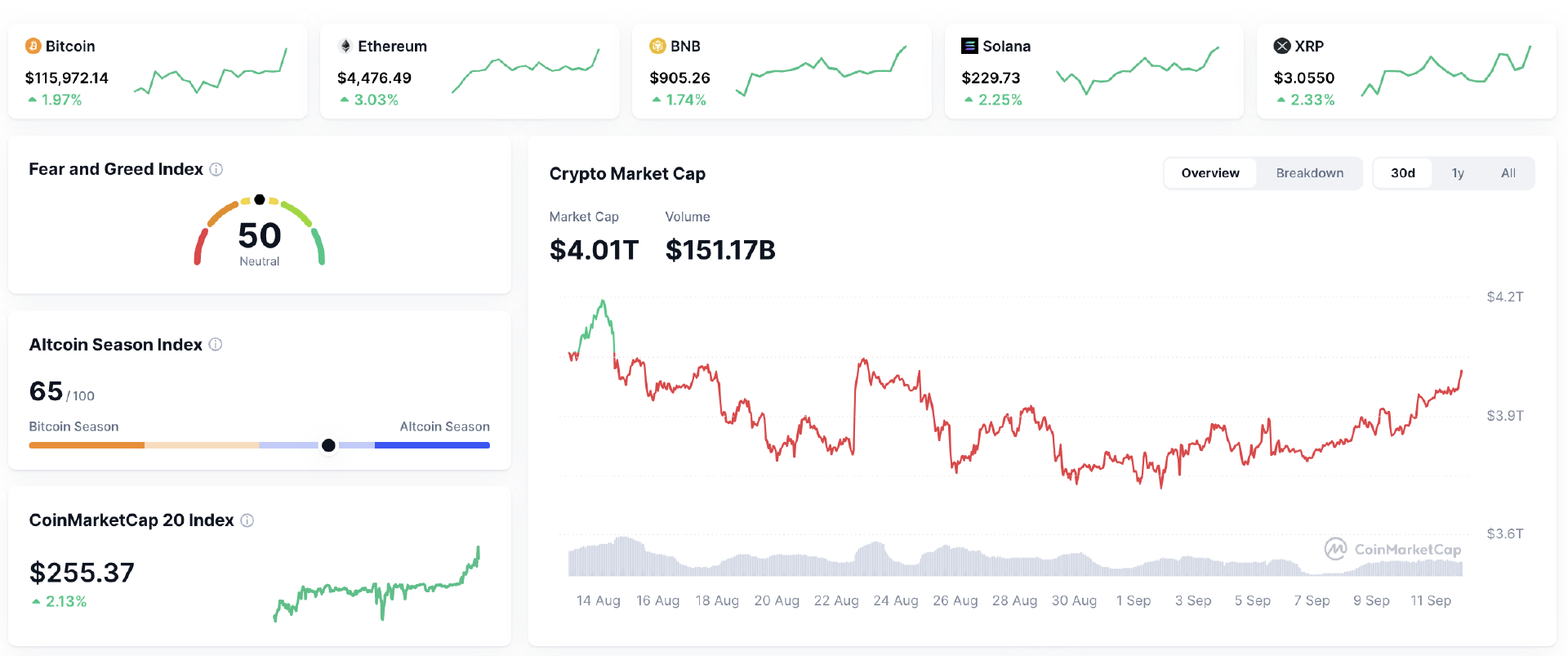Click Solana price $229.73

pyautogui.click(x=991, y=78)
